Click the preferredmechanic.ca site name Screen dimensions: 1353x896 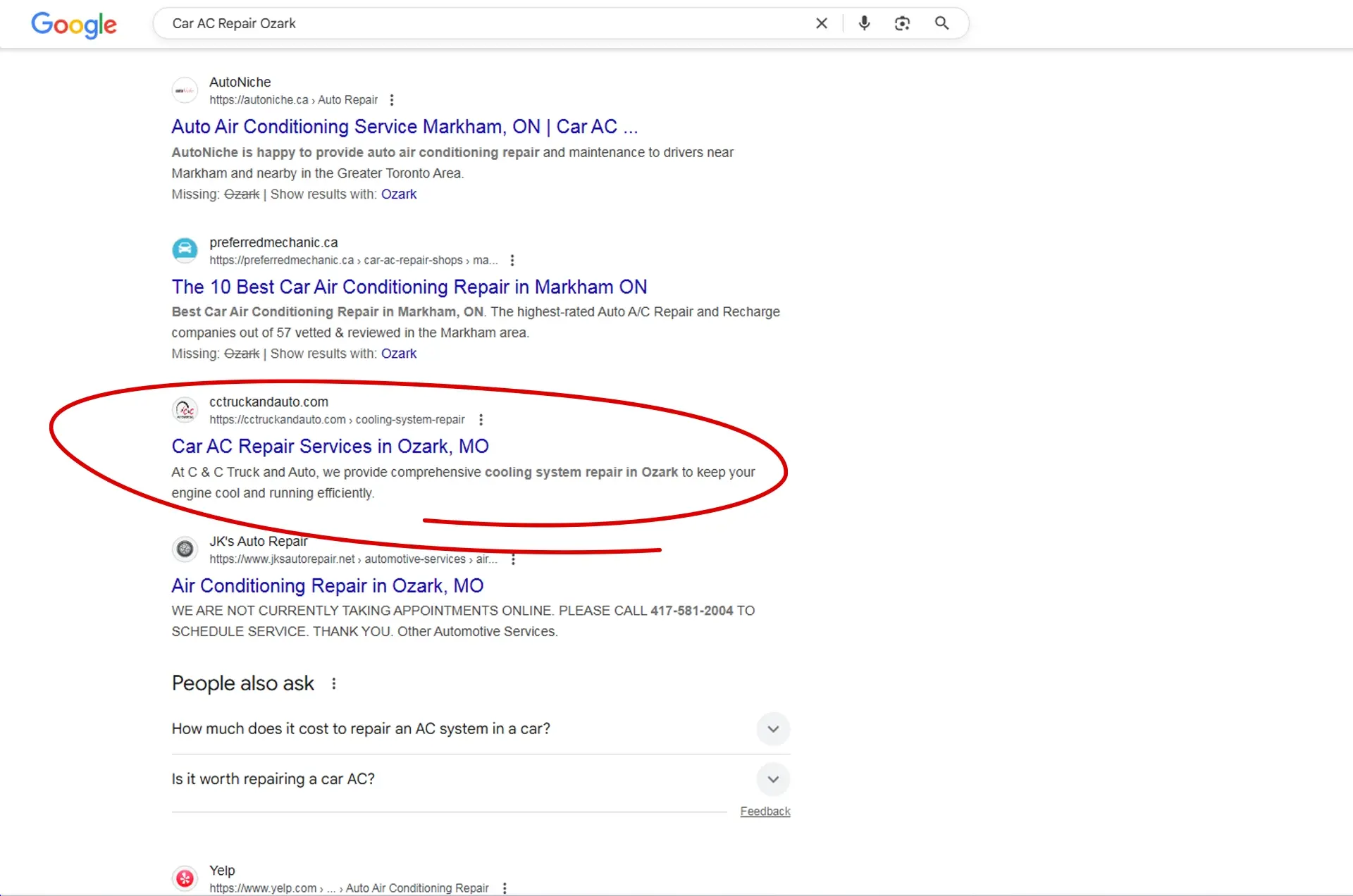(x=273, y=242)
